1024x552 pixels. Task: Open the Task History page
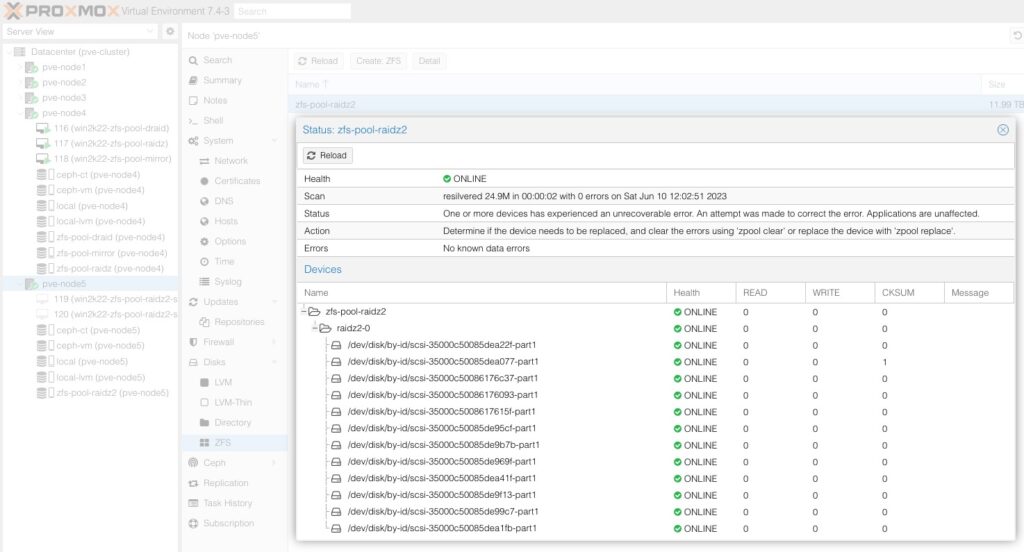(234, 503)
